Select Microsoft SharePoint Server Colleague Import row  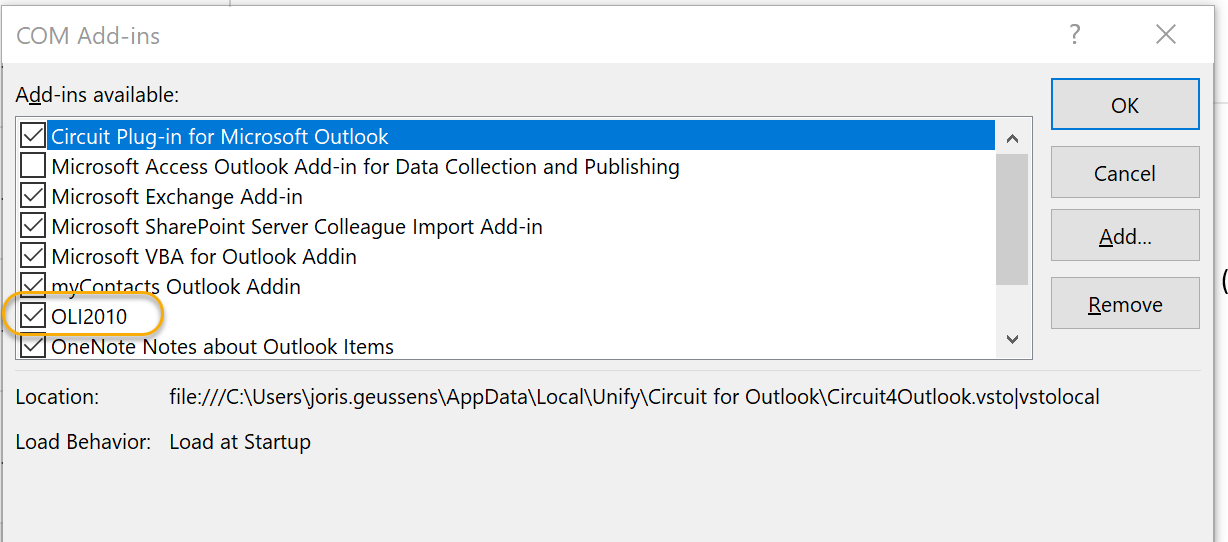[297, 226]
